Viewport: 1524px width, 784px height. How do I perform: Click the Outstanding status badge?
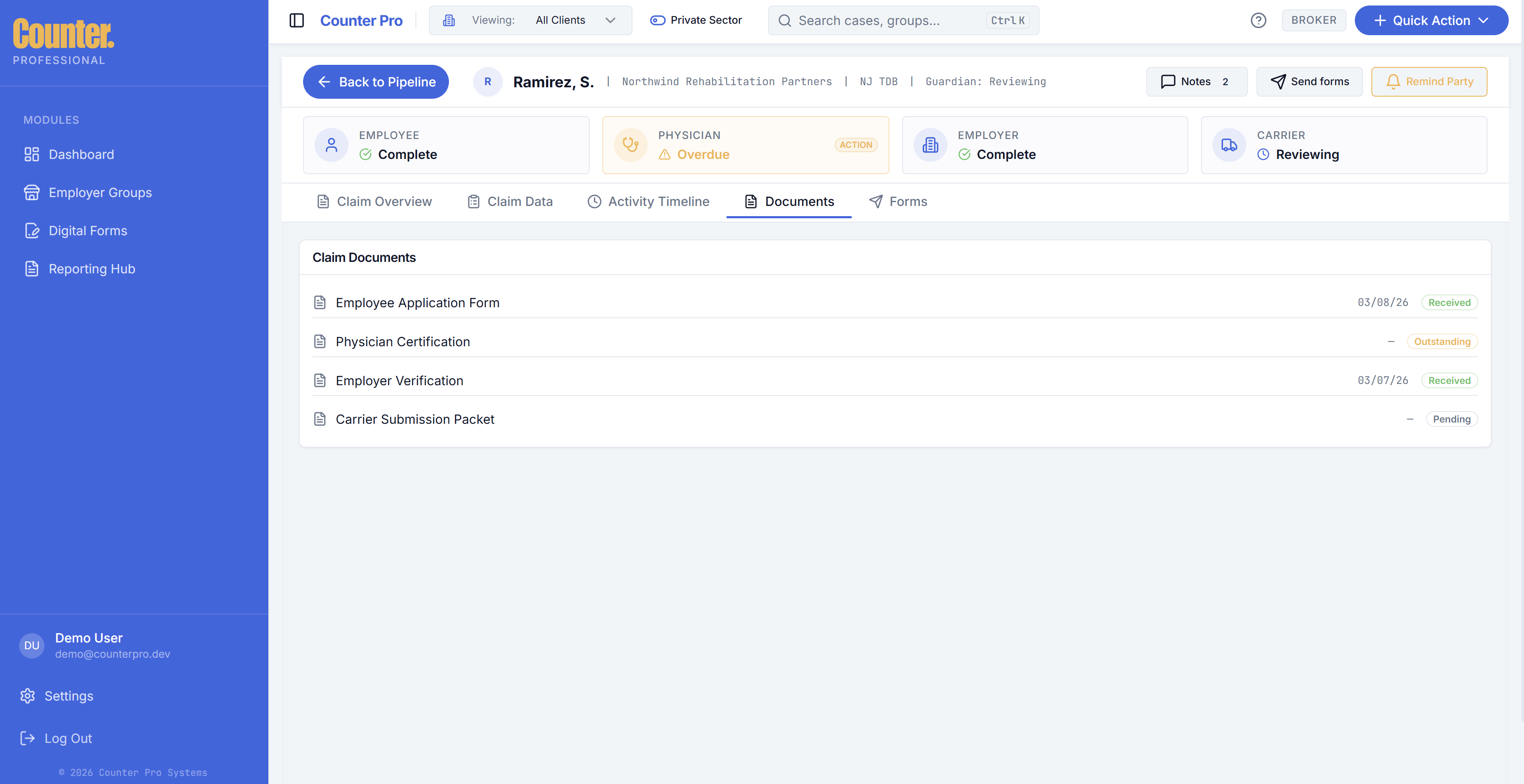click(1441, 342)
